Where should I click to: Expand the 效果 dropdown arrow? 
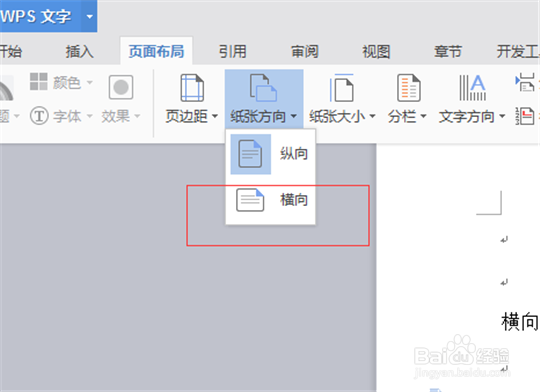pos(137,116)
